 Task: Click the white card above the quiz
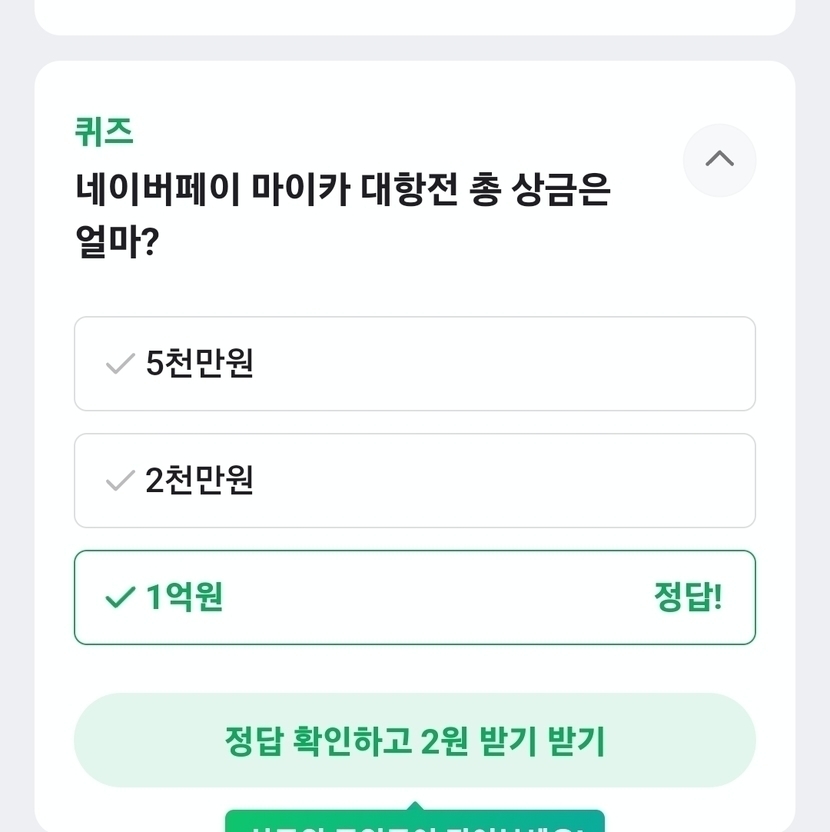[x=414, y=15]
